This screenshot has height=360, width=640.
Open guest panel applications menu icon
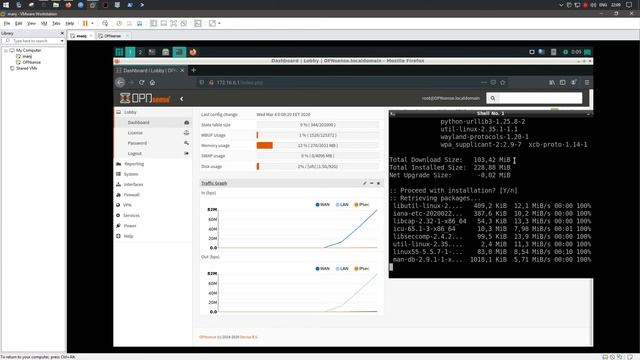click(119, 52)
